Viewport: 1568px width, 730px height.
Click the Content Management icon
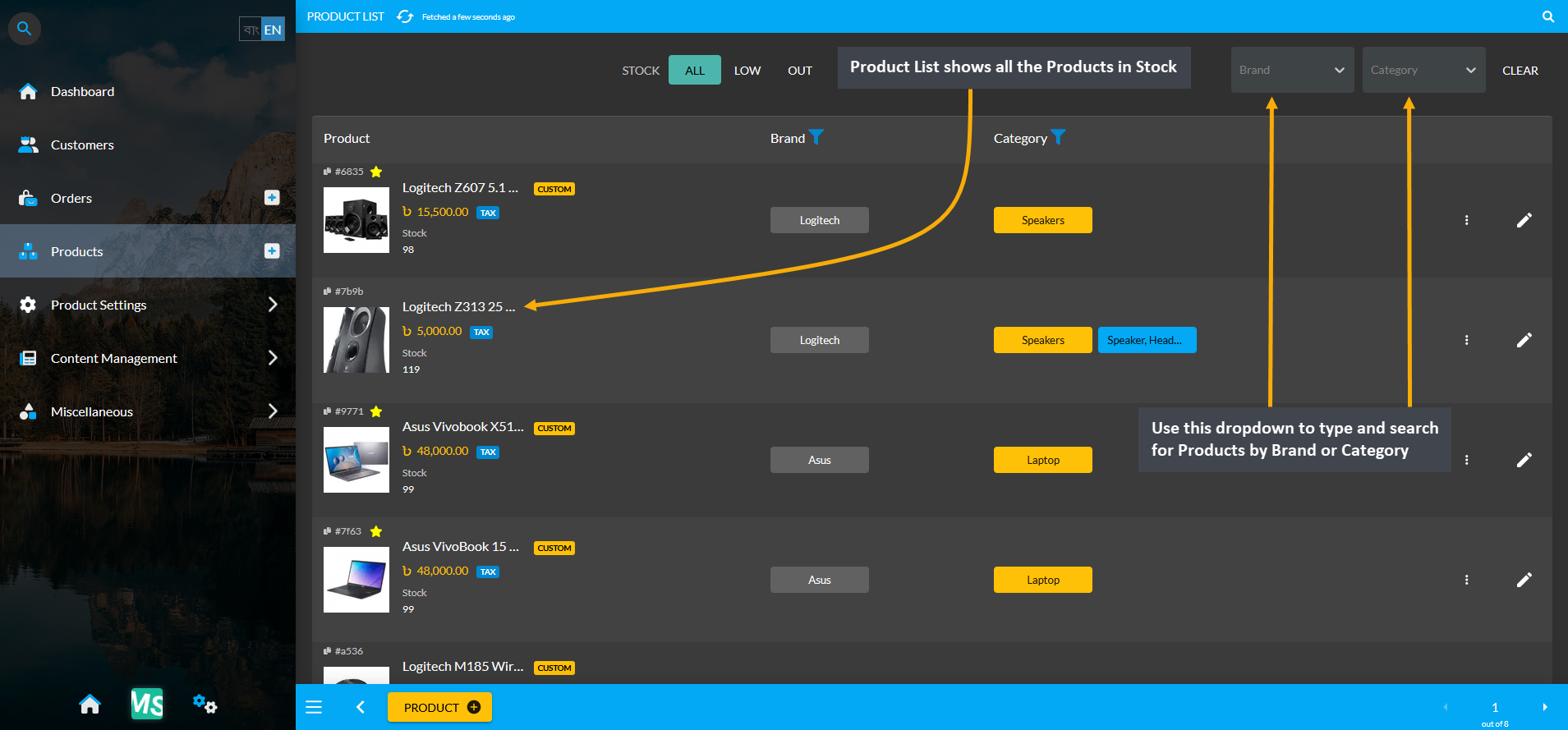pyautogui.click(x=28, y=358)
